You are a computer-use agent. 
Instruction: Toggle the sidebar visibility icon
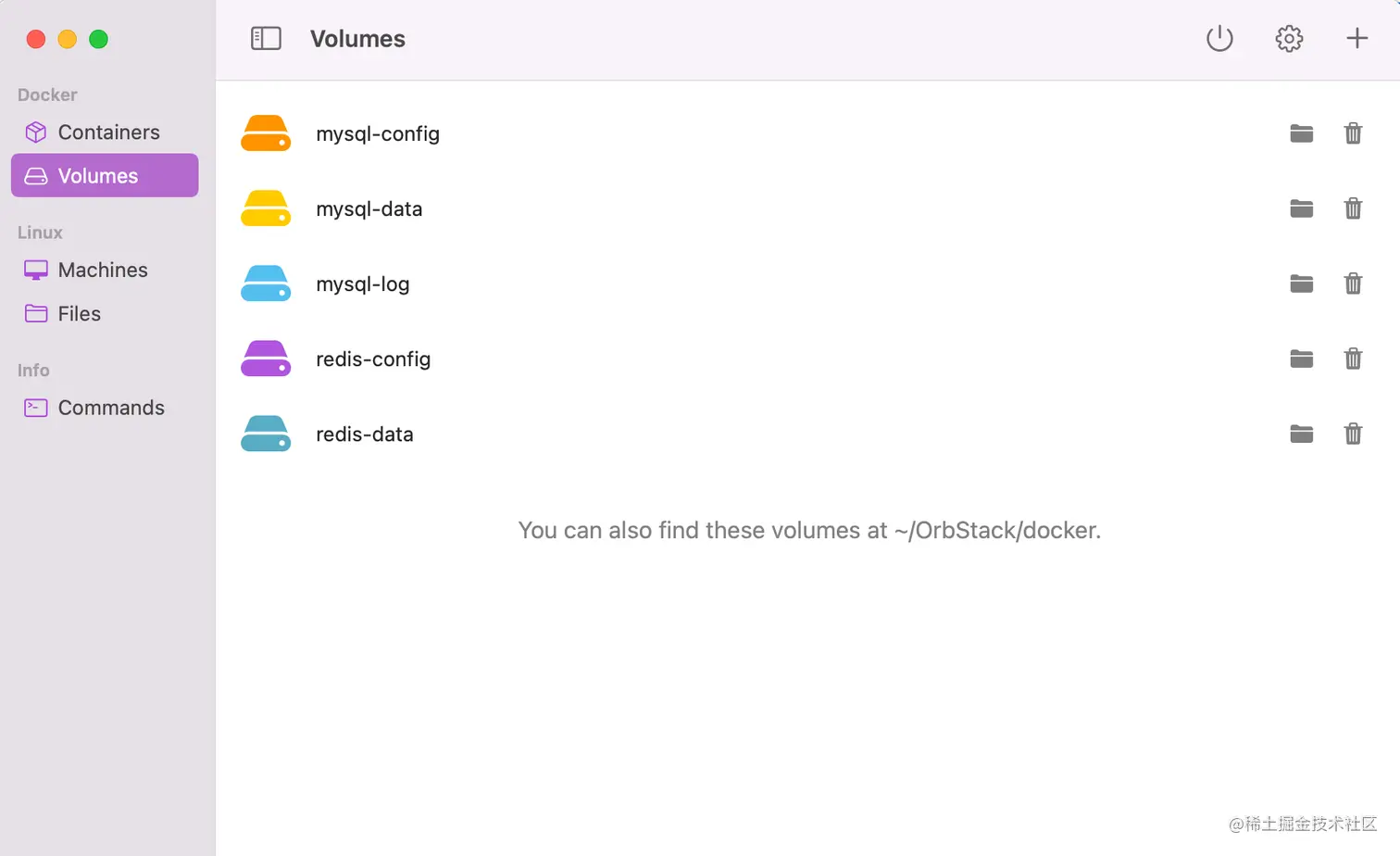[266, 38]
